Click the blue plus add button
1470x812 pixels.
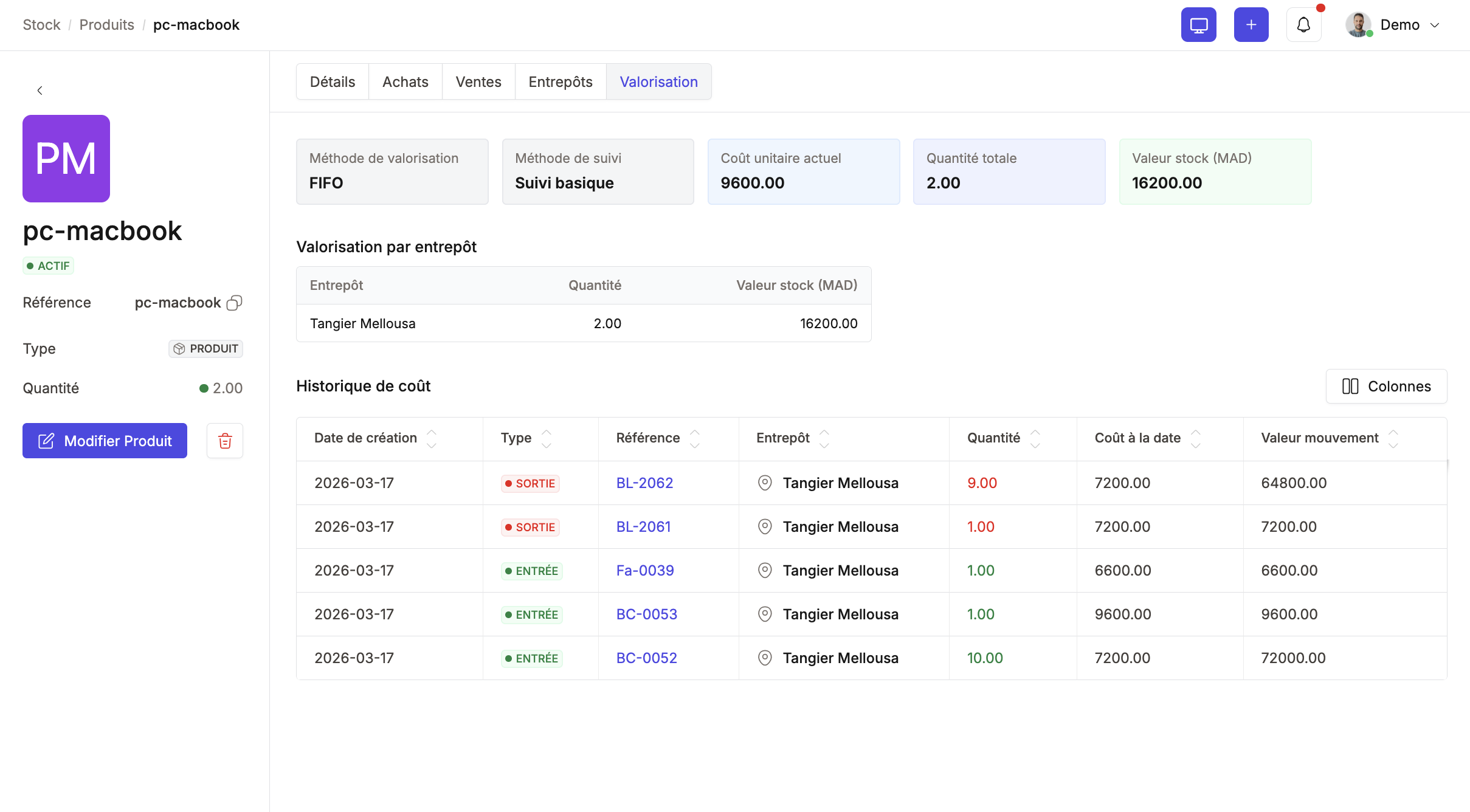point(1251,25)
